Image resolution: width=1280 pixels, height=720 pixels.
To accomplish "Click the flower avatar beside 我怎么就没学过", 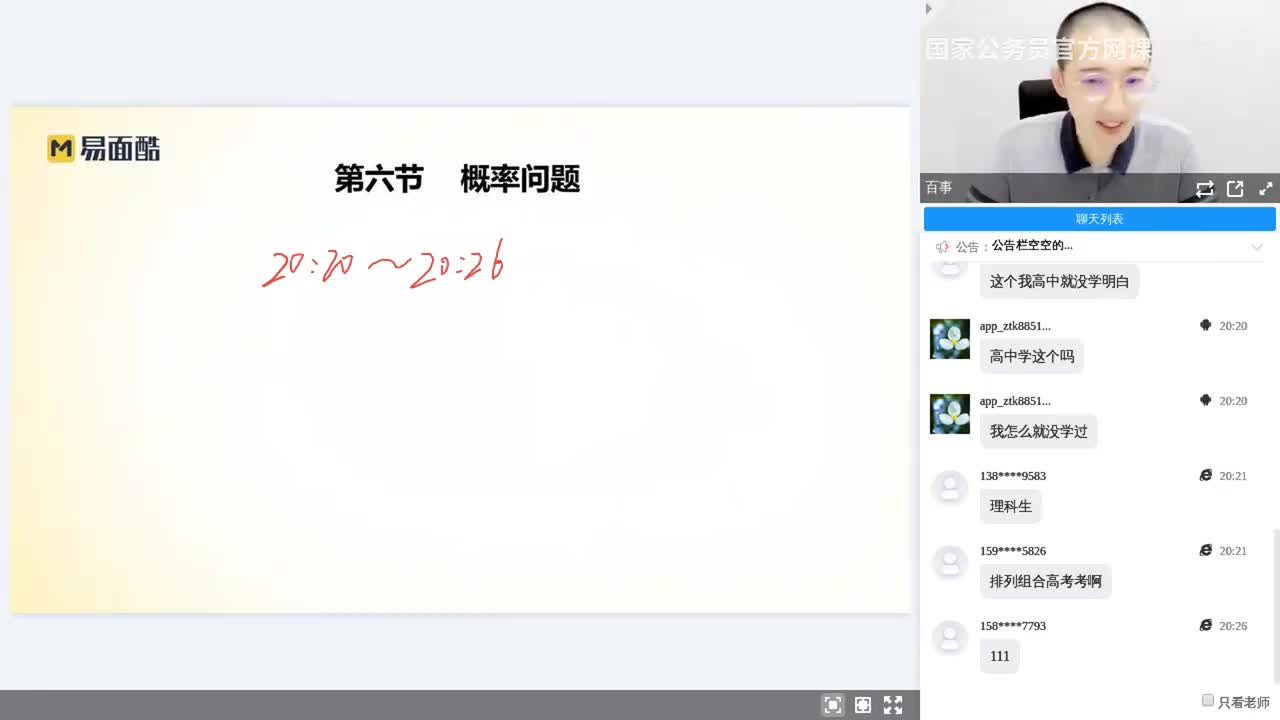I will pyautogui.click(x=950, y=414).
